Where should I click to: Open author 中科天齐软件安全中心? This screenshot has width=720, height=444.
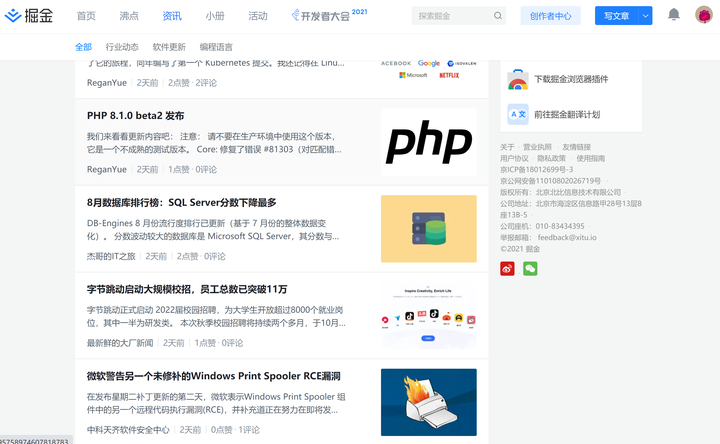[x=128, y=430]
